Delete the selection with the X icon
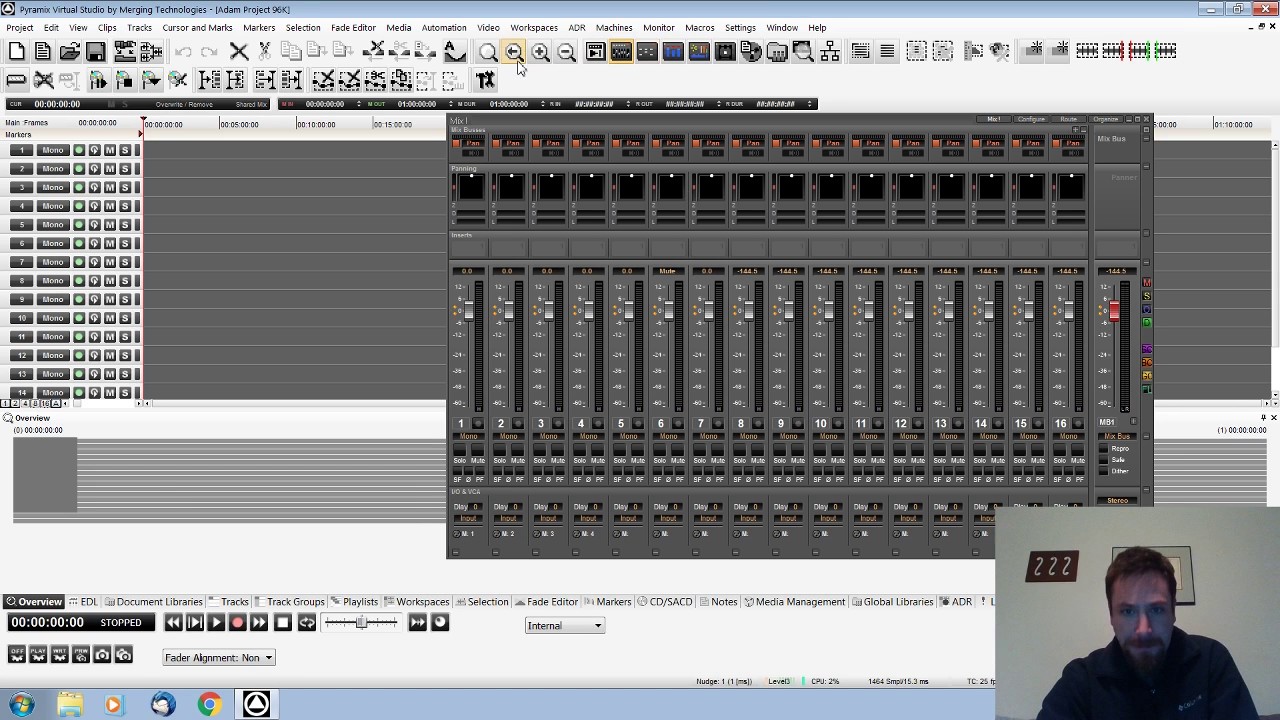 (x=239, y=52)
